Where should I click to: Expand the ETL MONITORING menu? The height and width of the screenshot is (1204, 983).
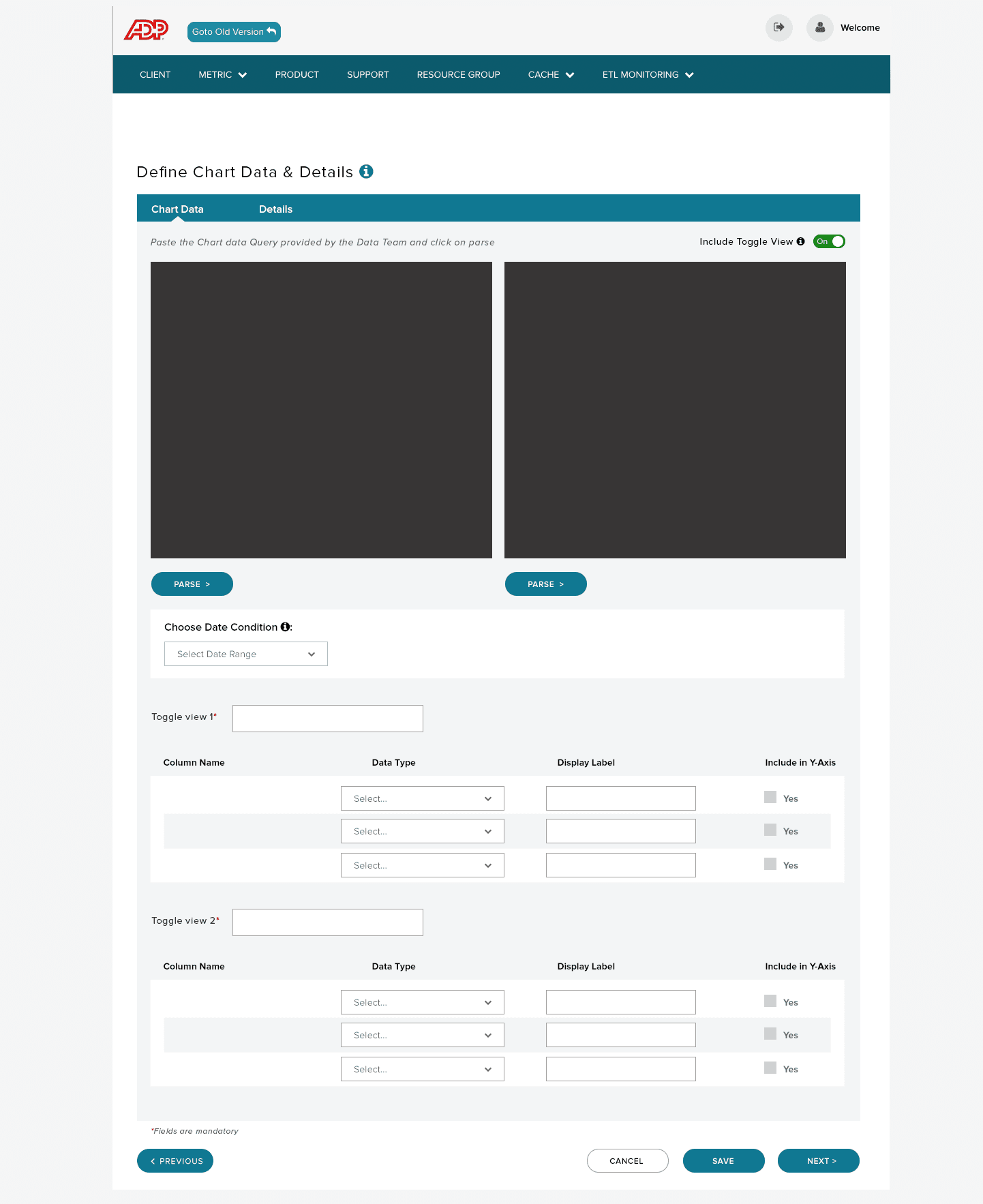point(648,74)
